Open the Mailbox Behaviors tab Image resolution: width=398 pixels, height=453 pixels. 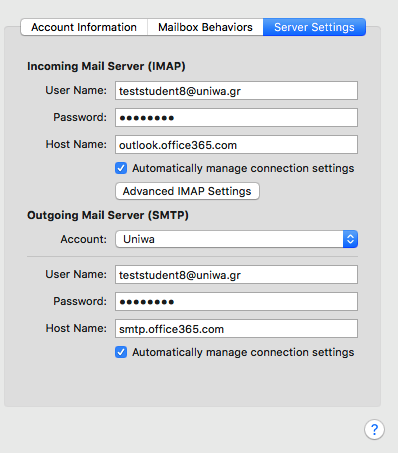click(x=205, y=27)
